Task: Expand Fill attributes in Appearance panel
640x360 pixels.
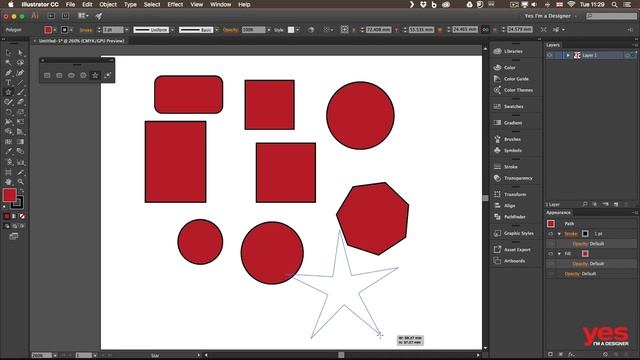Action: click(x=559, y=254)
